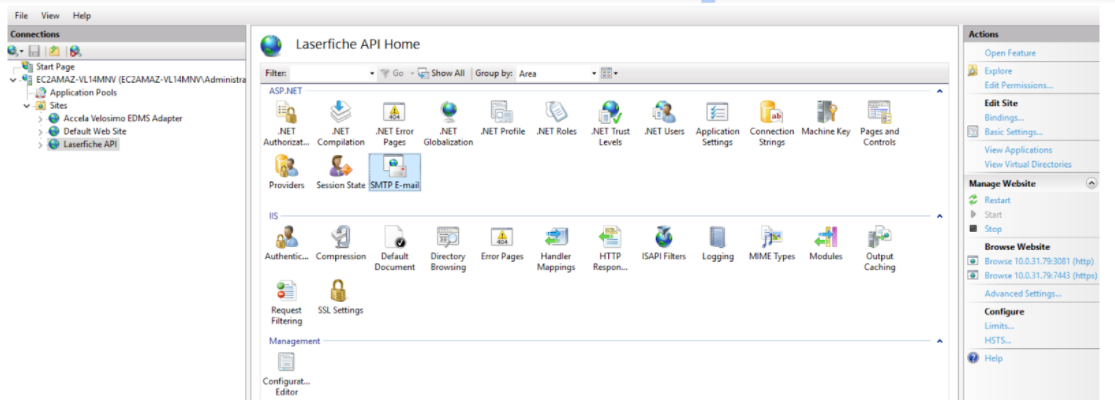The image size is (1115, 410).
Task: Open the Application Settings feature
Action: tap(717, 123)
